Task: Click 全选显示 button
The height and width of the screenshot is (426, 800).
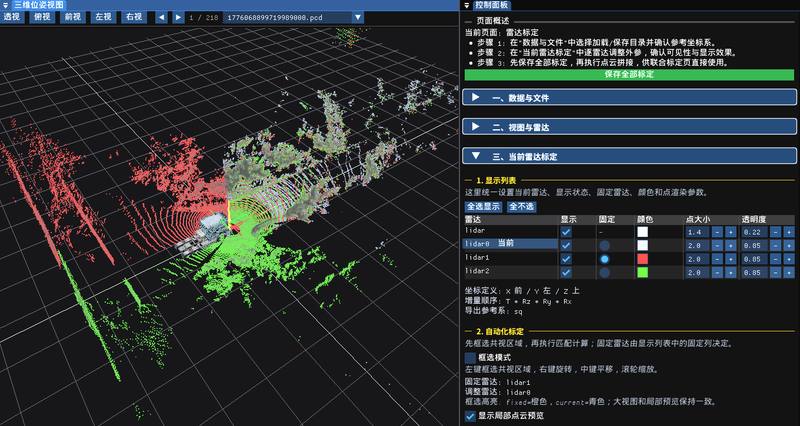Action: point(484,207)
